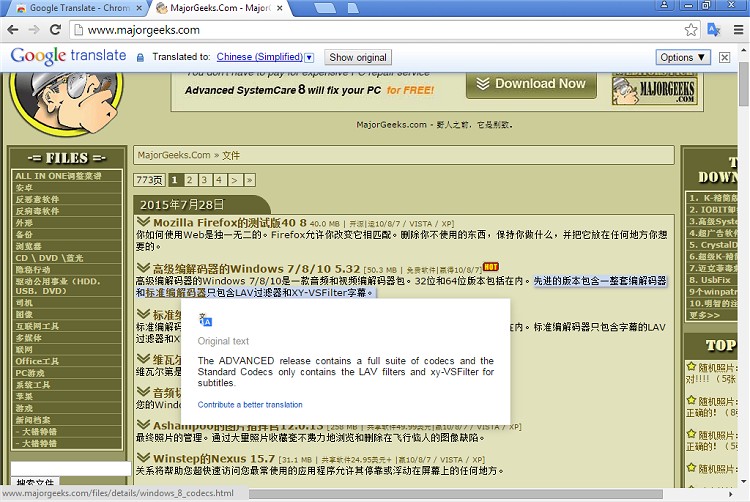Screen dimensions: 750x502
Task: Click the address bar showing www.majorgeeks.com
Action: pyautogui.click(x=378, y=30)
